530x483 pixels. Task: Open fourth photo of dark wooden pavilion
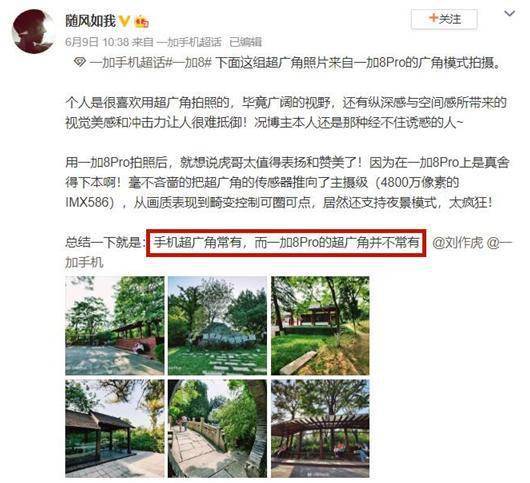pyautogui.click(x=115, y=428)
